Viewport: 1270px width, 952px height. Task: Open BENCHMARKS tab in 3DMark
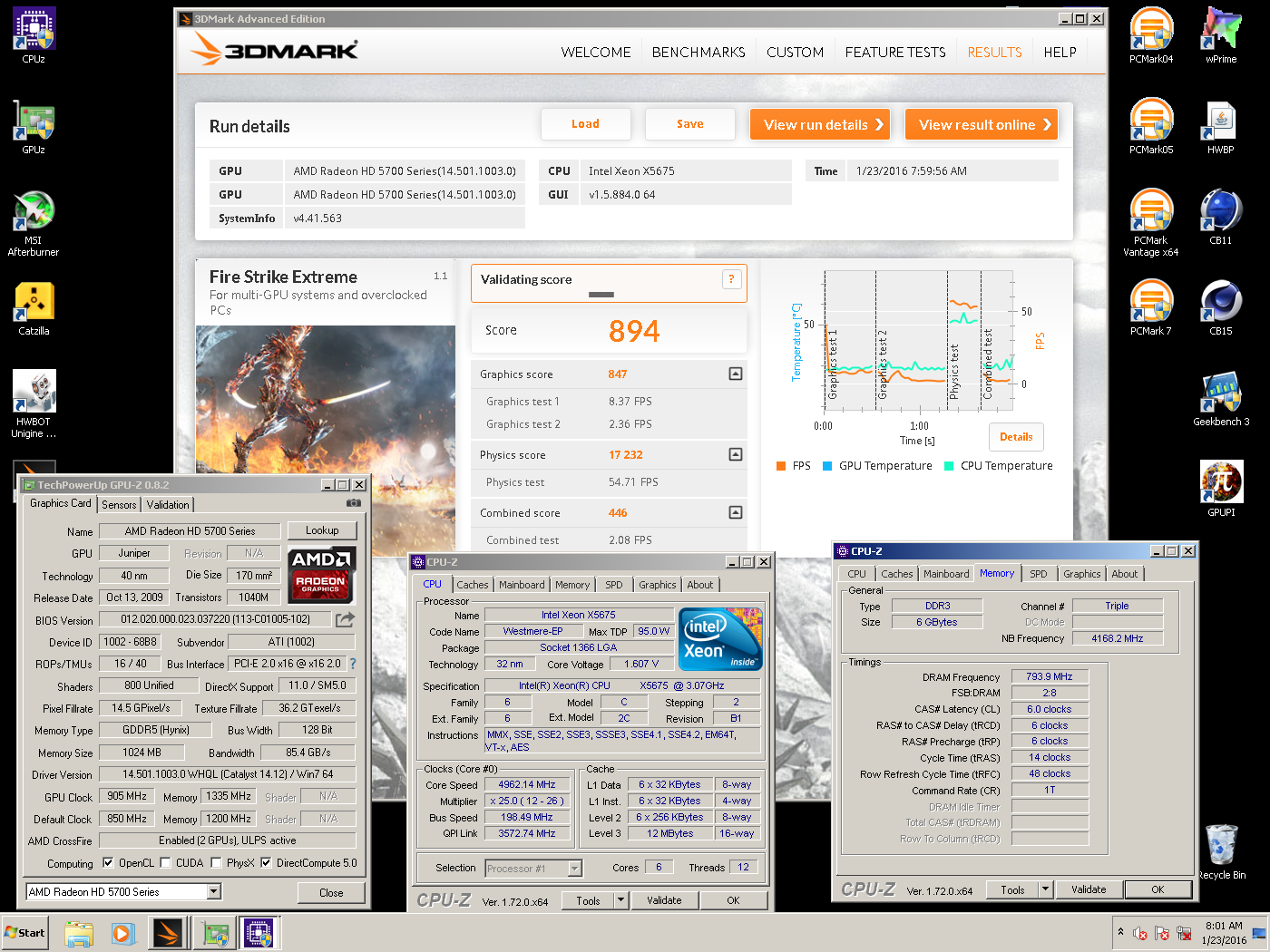point(698,53)
